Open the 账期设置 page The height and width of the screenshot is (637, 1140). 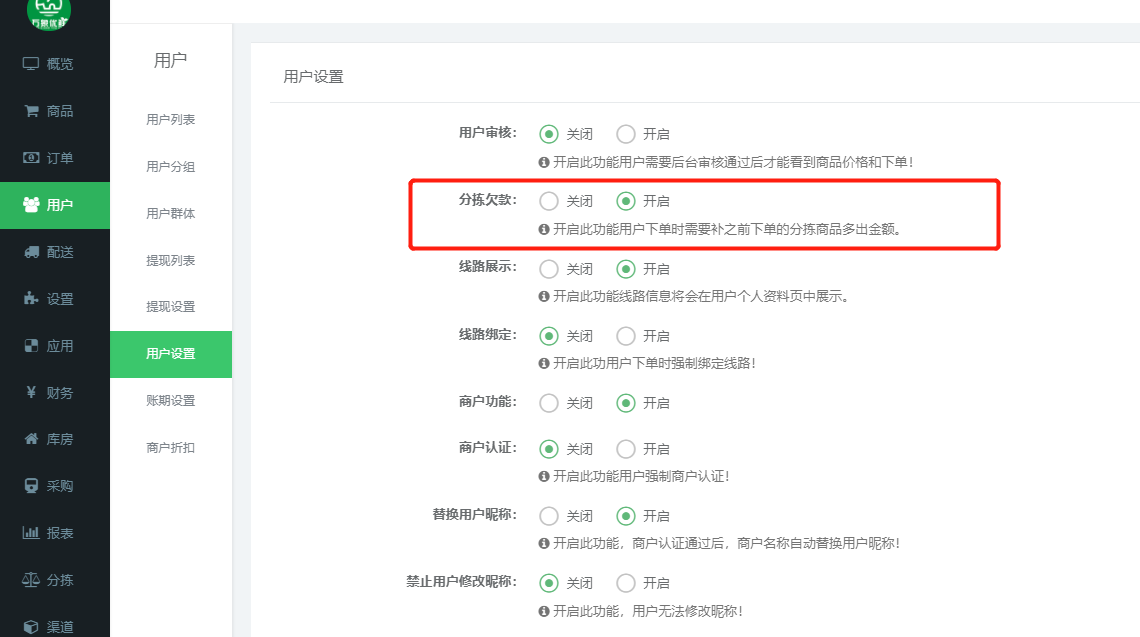click(171, 401)
